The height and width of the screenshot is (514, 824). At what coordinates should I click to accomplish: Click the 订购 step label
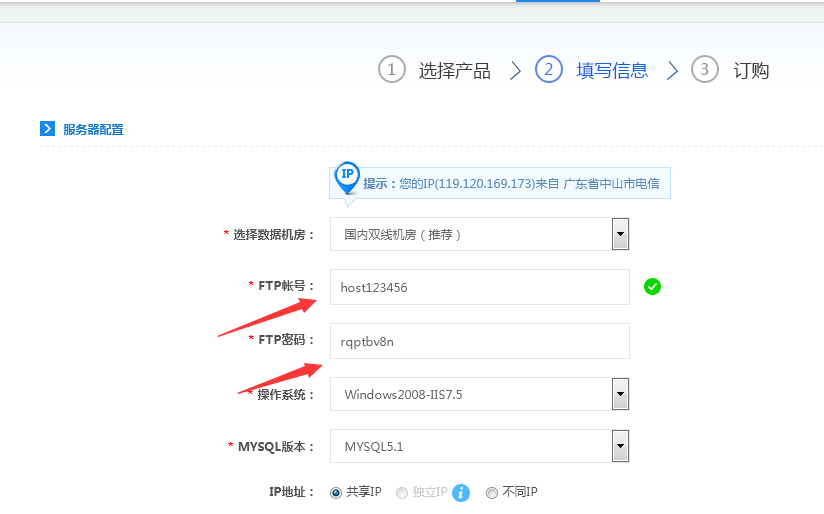click(x=751, y=70)
